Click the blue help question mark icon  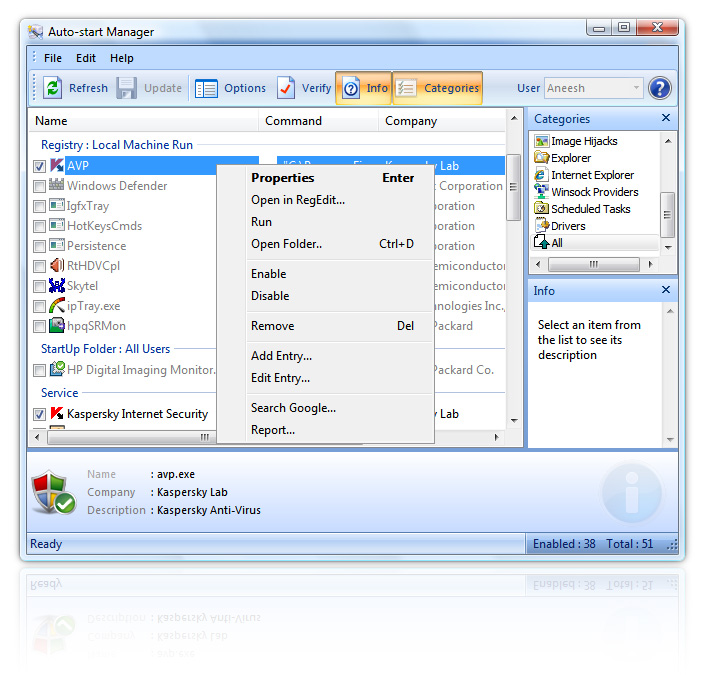click(660, 88)
